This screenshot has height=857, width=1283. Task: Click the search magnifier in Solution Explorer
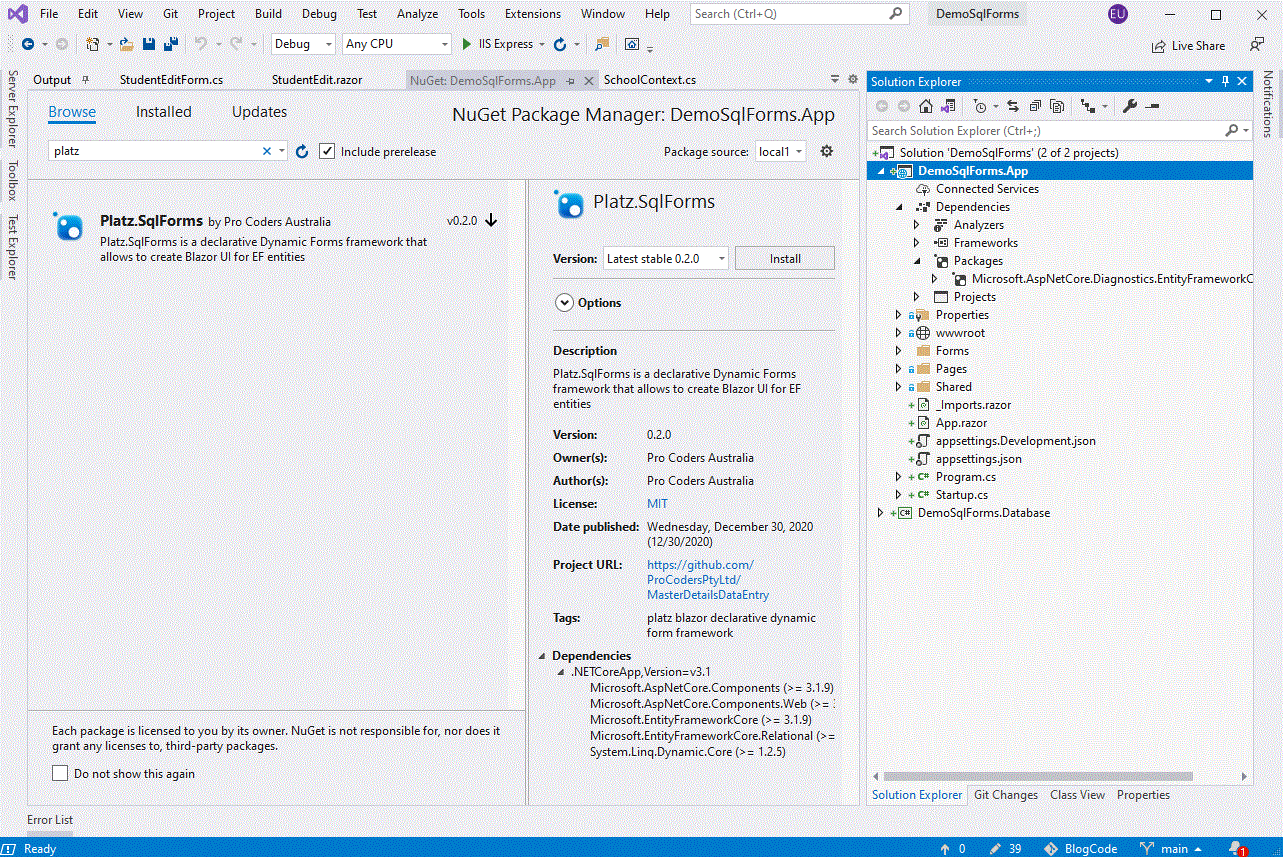pyautogui.click(x=1231, y=130)
